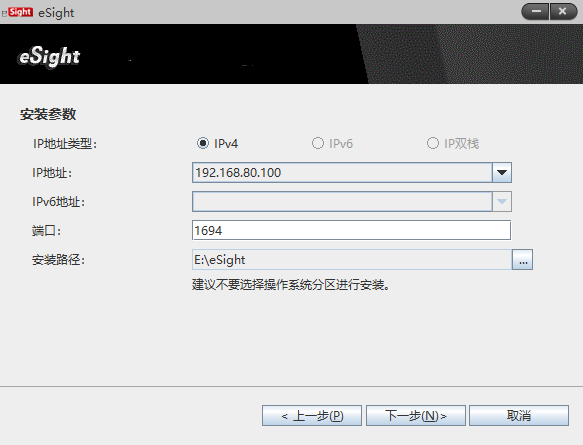The image size is (583, 445).
Task: Proceed with 下一步(N) button
Action: pos(416,415)
